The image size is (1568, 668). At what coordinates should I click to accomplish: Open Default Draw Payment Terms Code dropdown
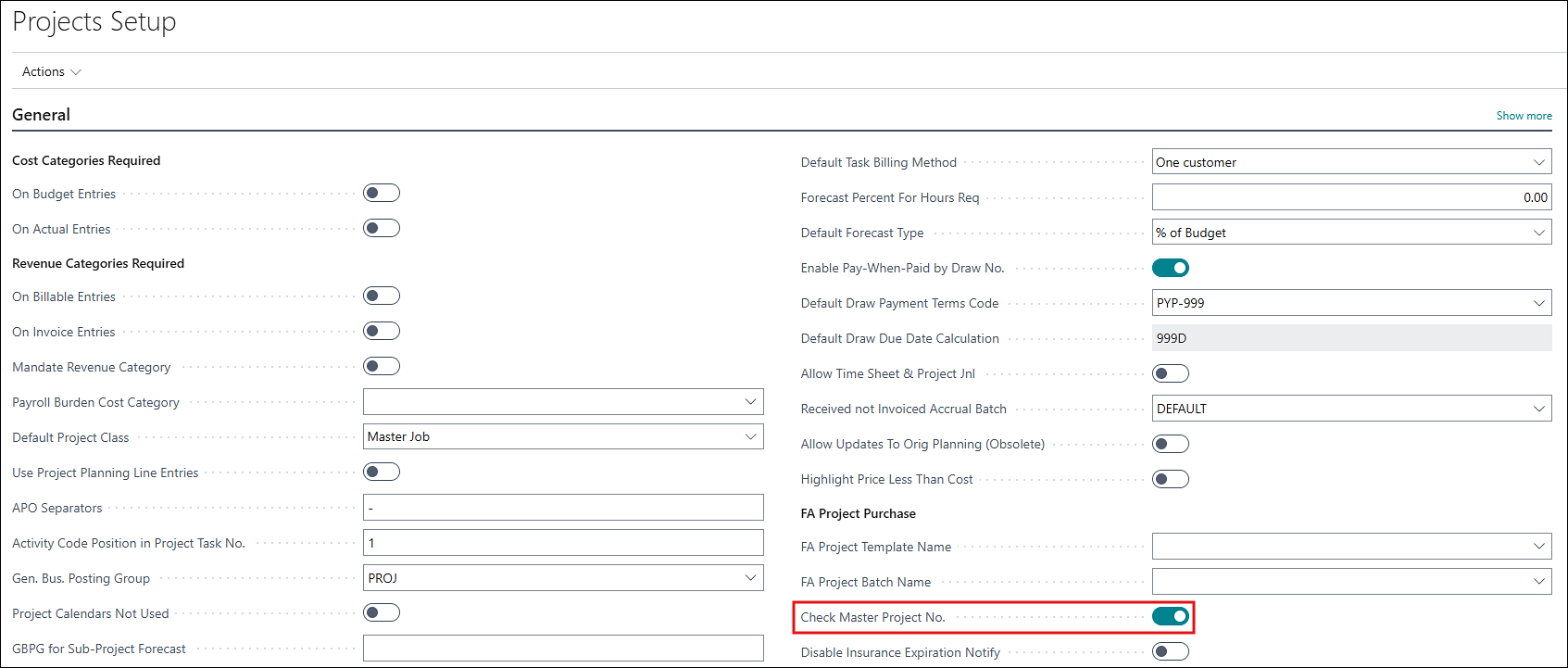pyautogui.click(x=1539, y=303)
